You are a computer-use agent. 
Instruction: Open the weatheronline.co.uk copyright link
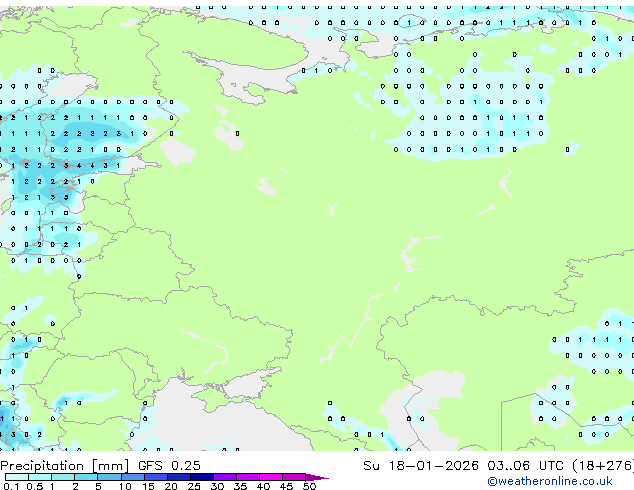(x=549, y=481)
